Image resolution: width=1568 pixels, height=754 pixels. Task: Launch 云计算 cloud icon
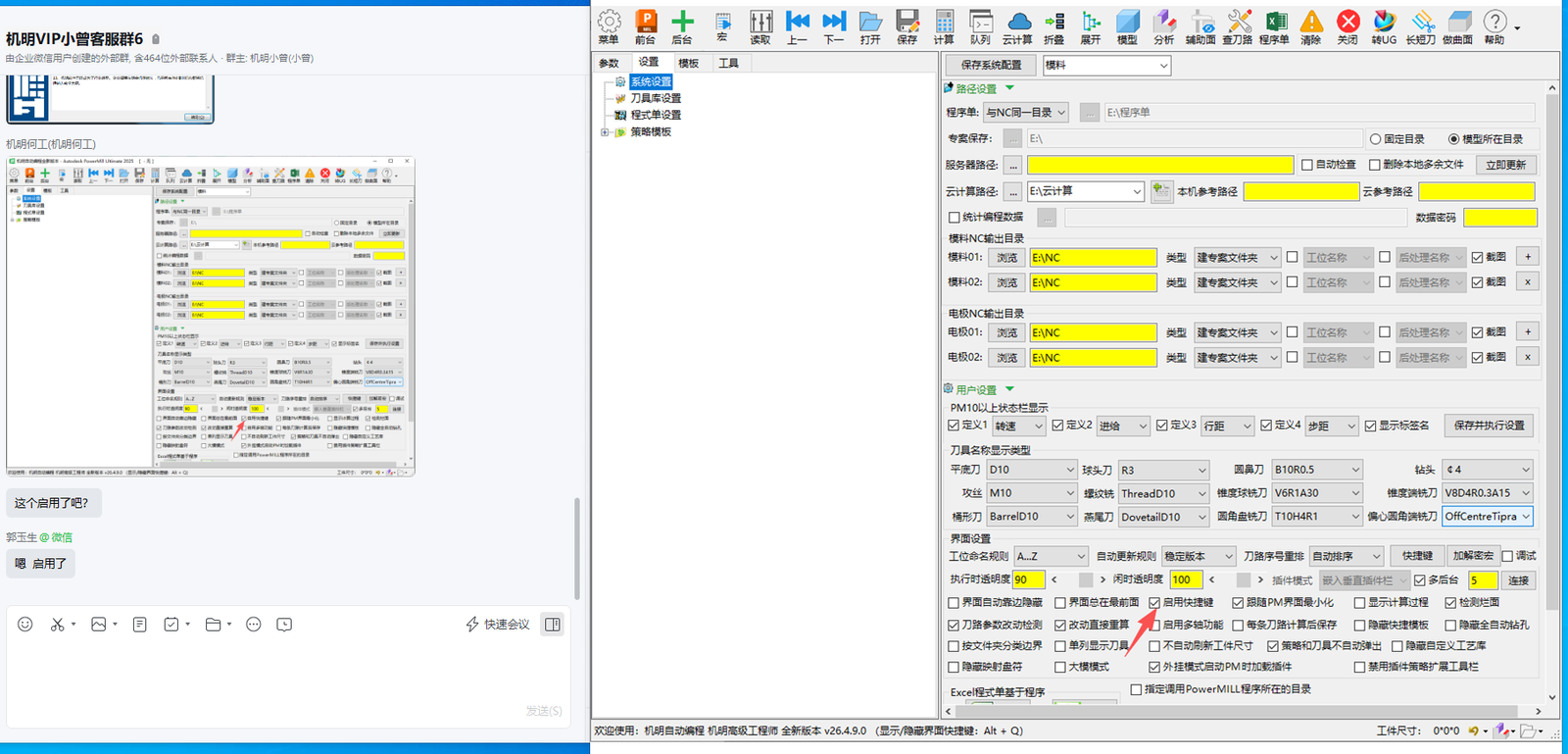(1018, 26)
